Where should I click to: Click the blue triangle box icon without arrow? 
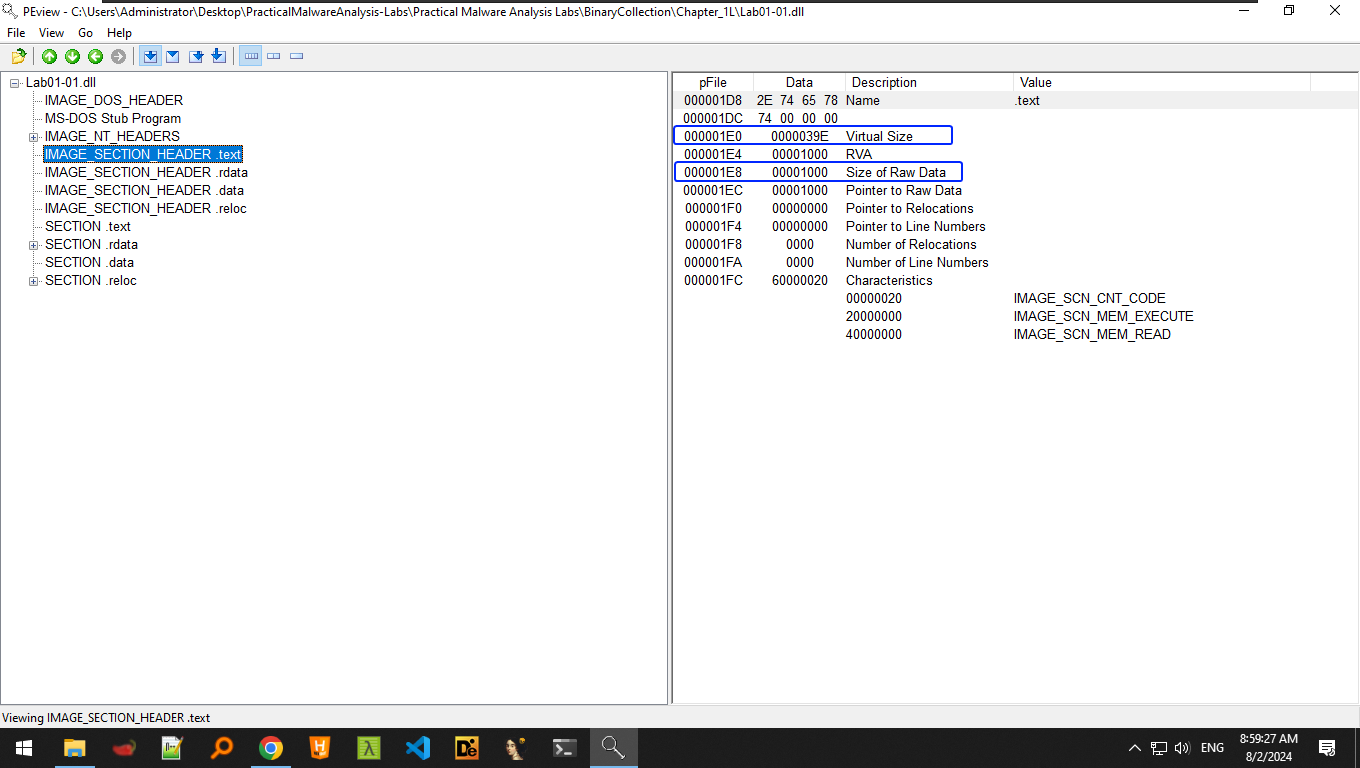[173, 56]
